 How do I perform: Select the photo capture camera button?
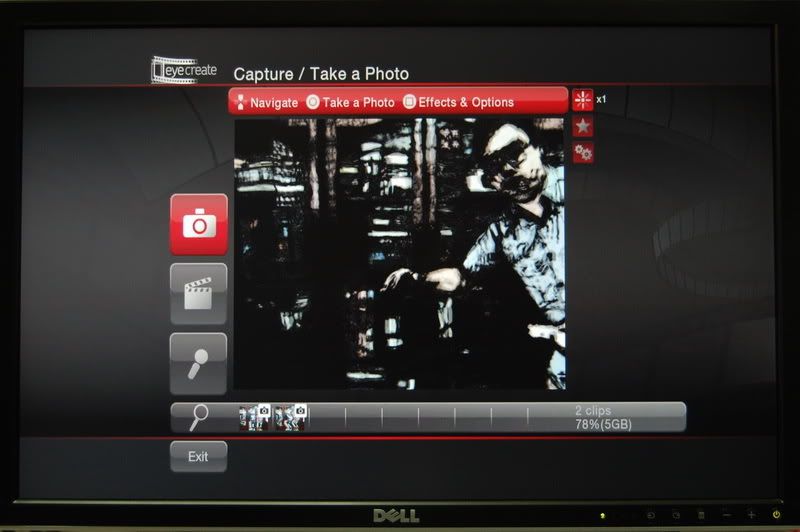coord(199,224)
